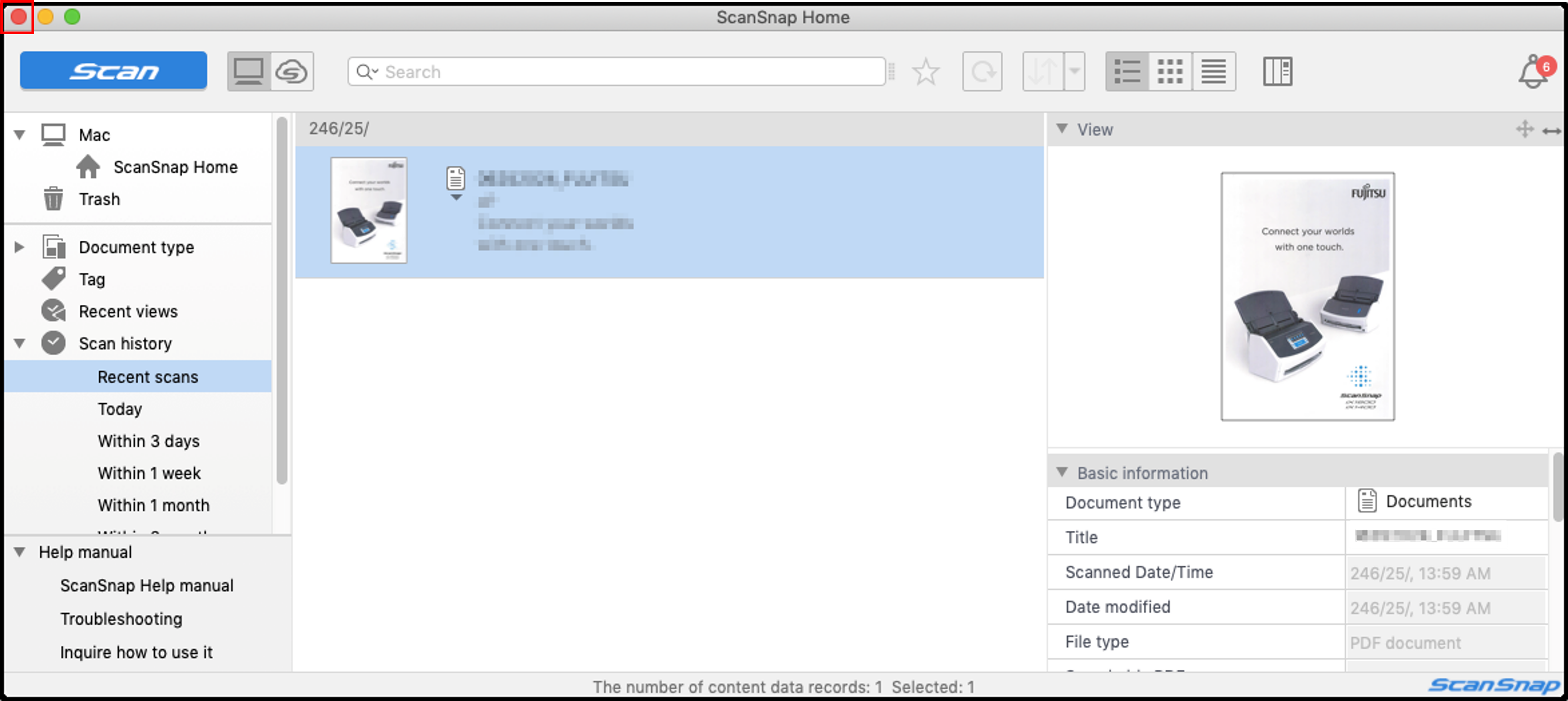1568x701 pixels.
Task: Select Within 1 week filter
Action: click(149, 473)
